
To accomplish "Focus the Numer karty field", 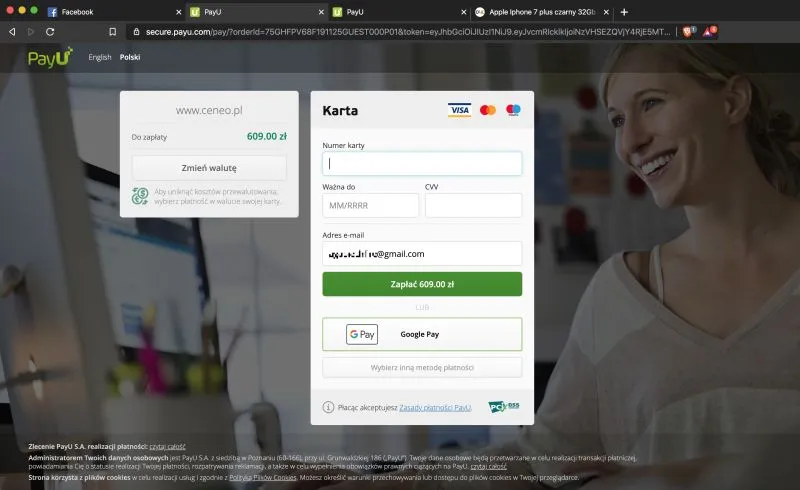I will (422, 163).
